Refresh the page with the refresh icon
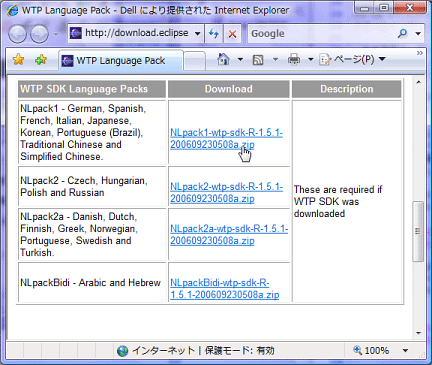 click(214, 33)
